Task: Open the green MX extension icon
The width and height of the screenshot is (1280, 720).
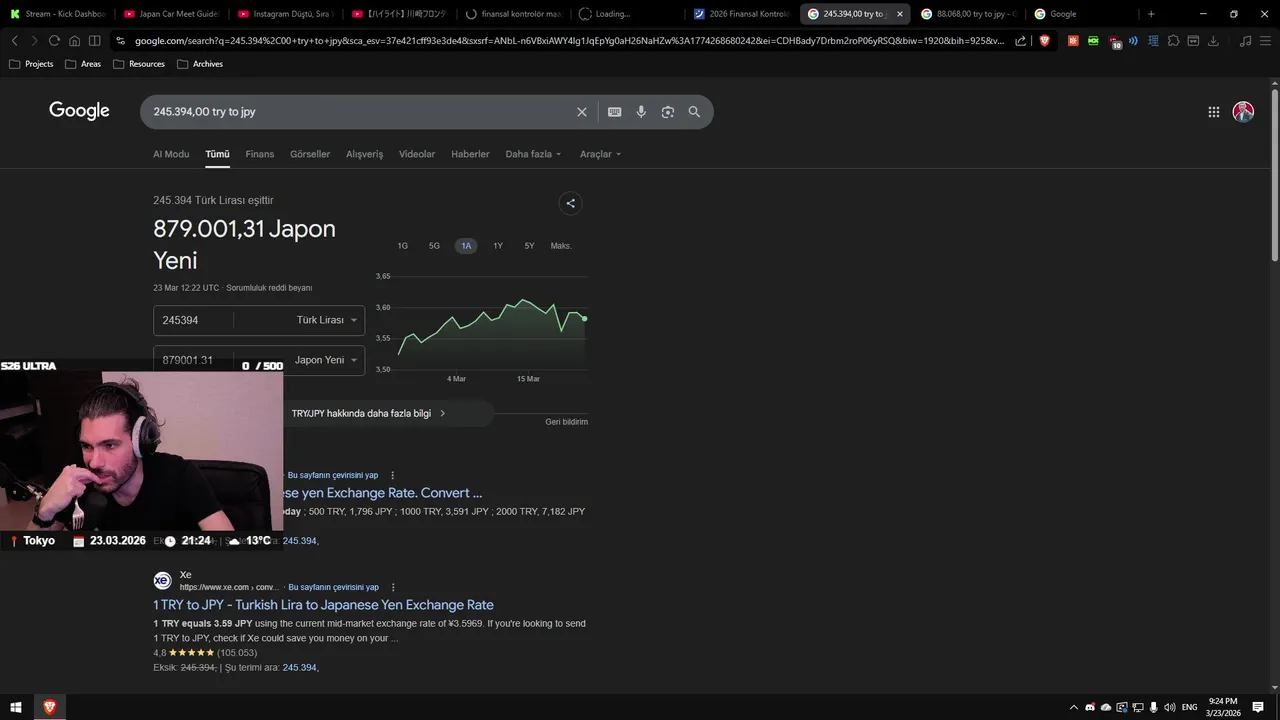Action: 1093,41
